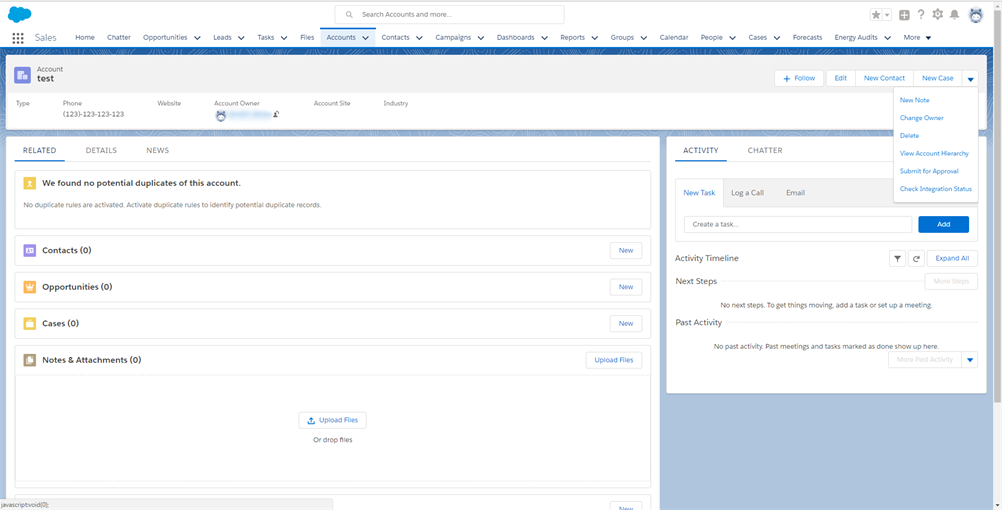
Task: Click the change owner icon beside owner name
Action: click(x=276, y=114)
